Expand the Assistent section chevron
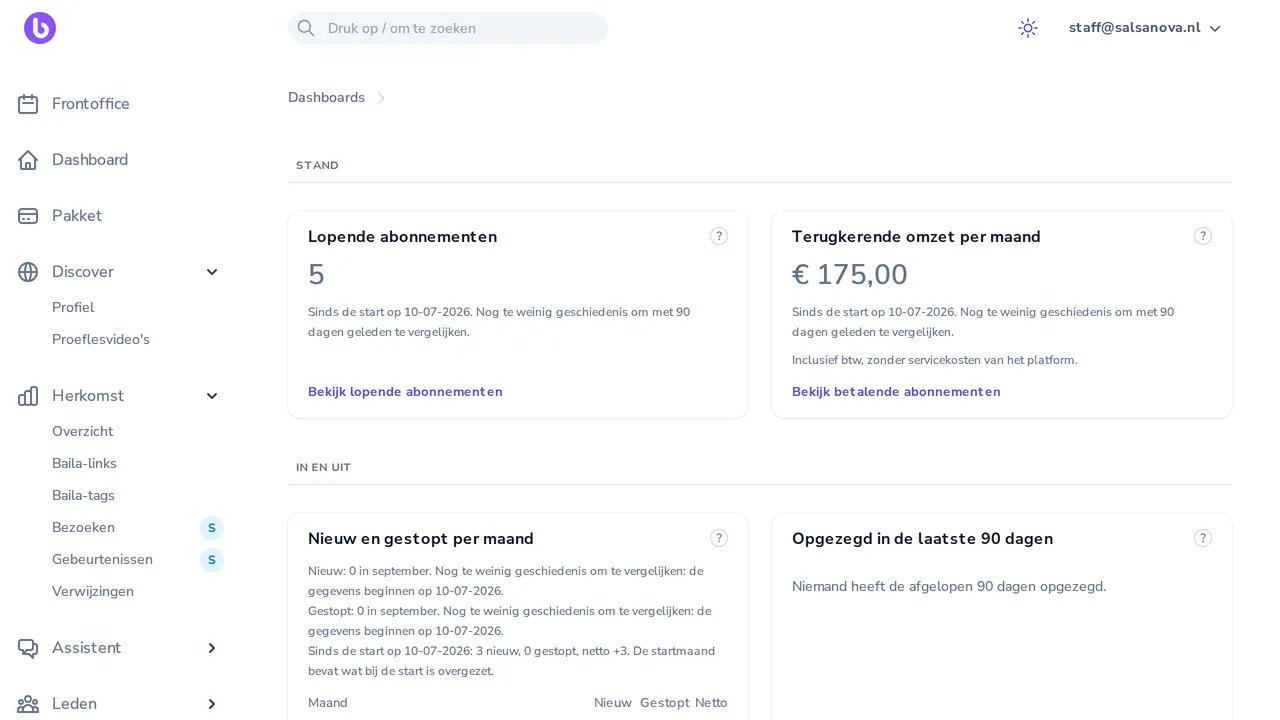The image size is (1280, 720). [x=212, y=648]
